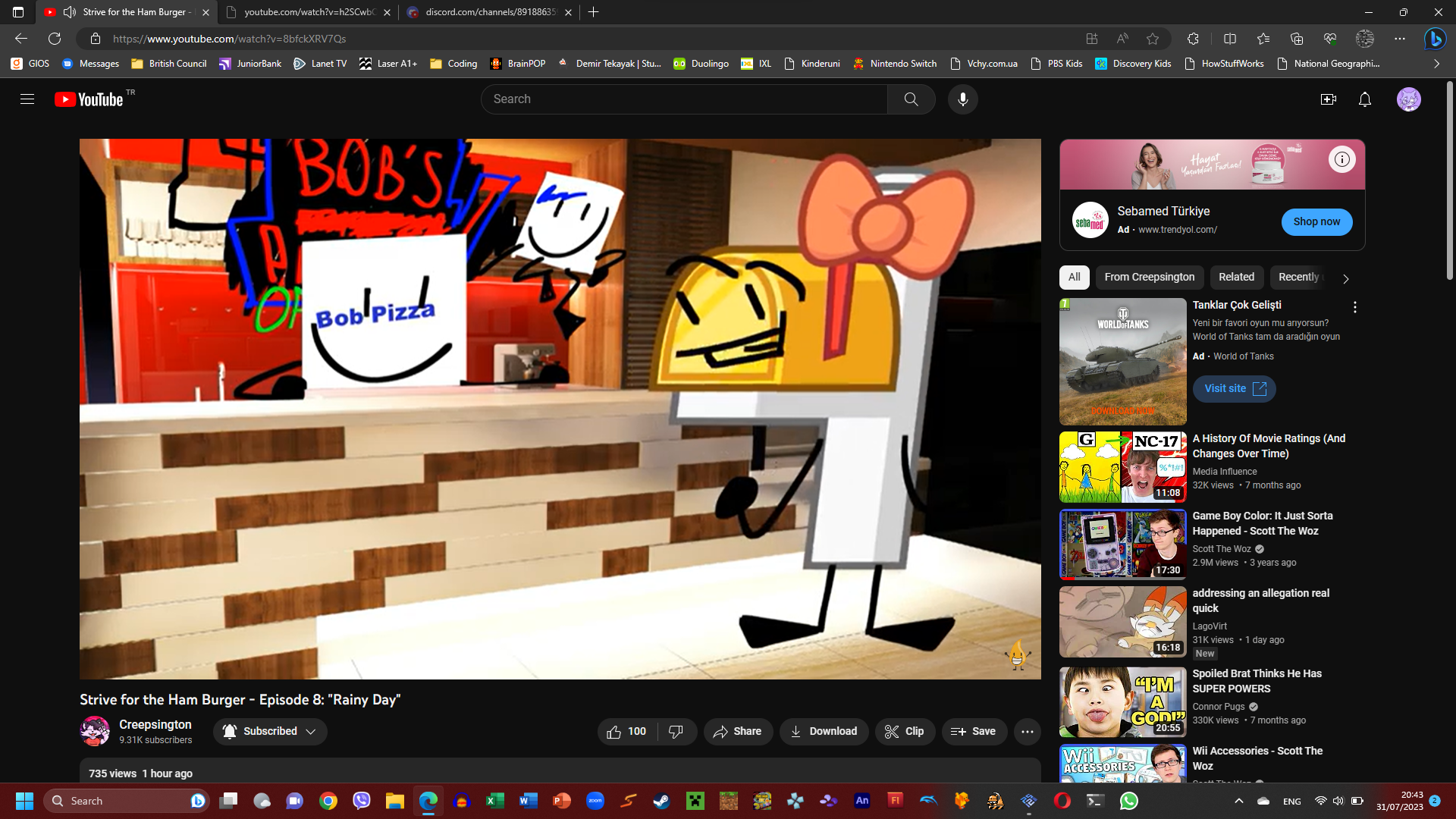Screen dimensions: 1456x819
Task: Open Spoiled Brat Thinks He Has SUPER POWERS thumbnail
Action: click(1122, 702)
